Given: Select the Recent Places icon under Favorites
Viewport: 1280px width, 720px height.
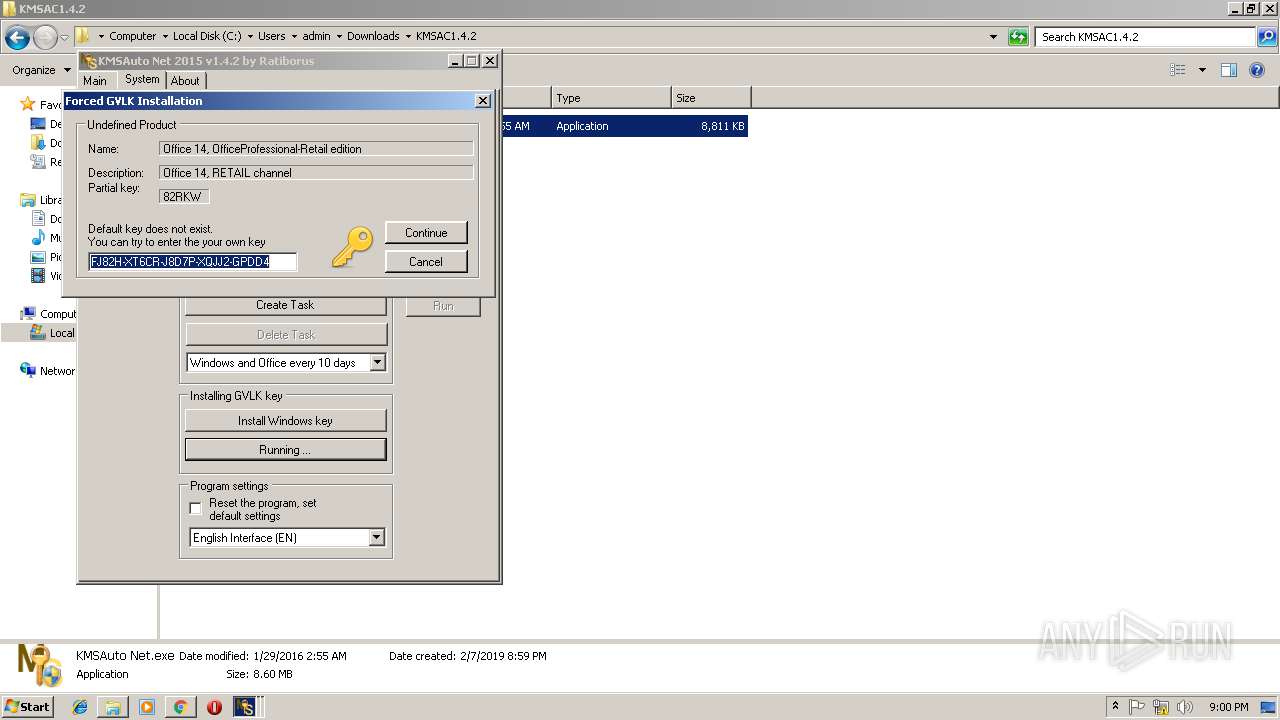Looking at the screenshot, I should [x=39, y=162].
